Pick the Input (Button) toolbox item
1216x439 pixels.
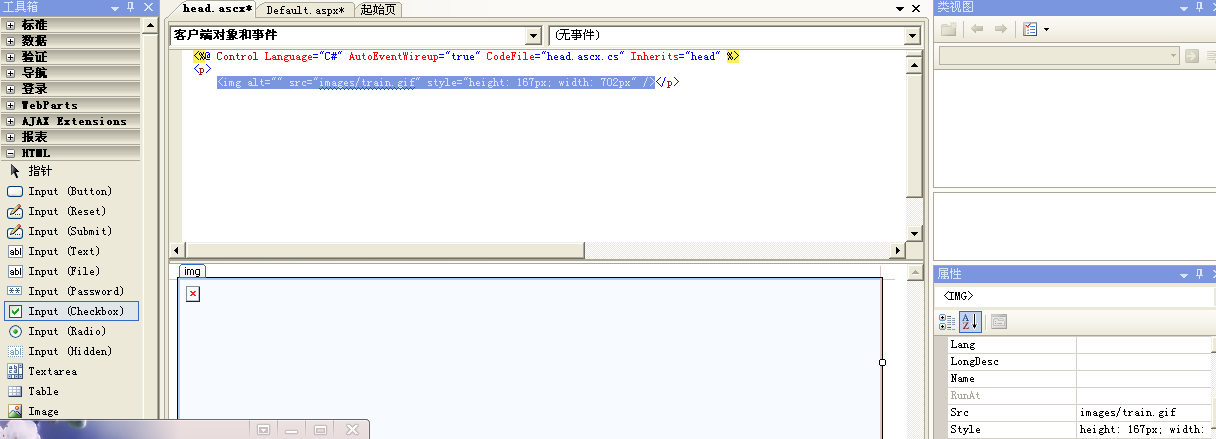coord(71,191)
